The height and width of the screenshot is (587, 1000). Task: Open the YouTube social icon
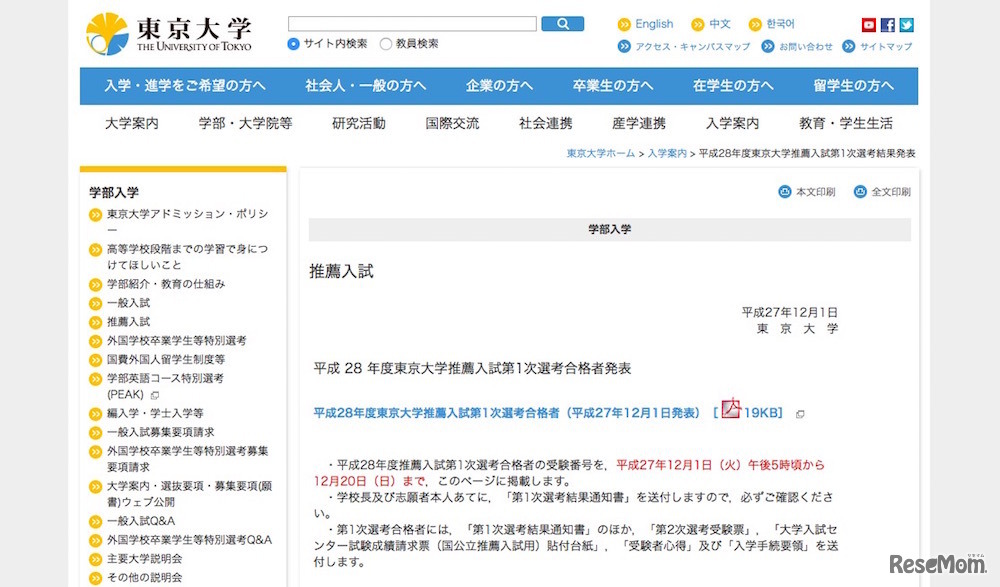coord(869,25)
